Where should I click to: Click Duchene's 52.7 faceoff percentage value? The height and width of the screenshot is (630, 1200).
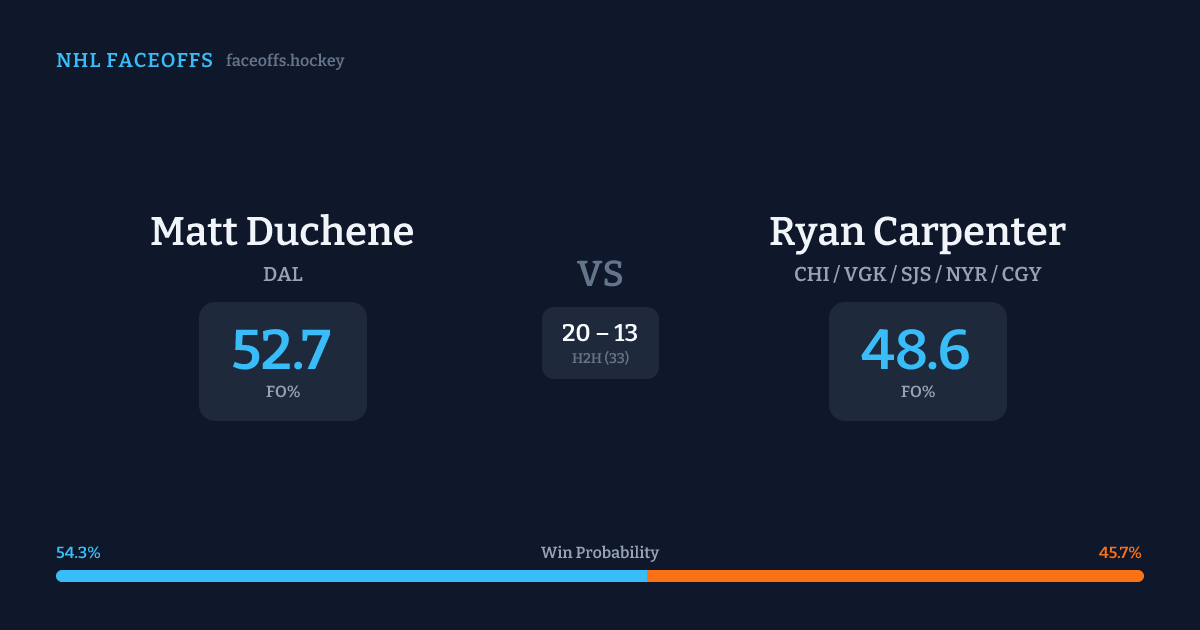(281, 349)
